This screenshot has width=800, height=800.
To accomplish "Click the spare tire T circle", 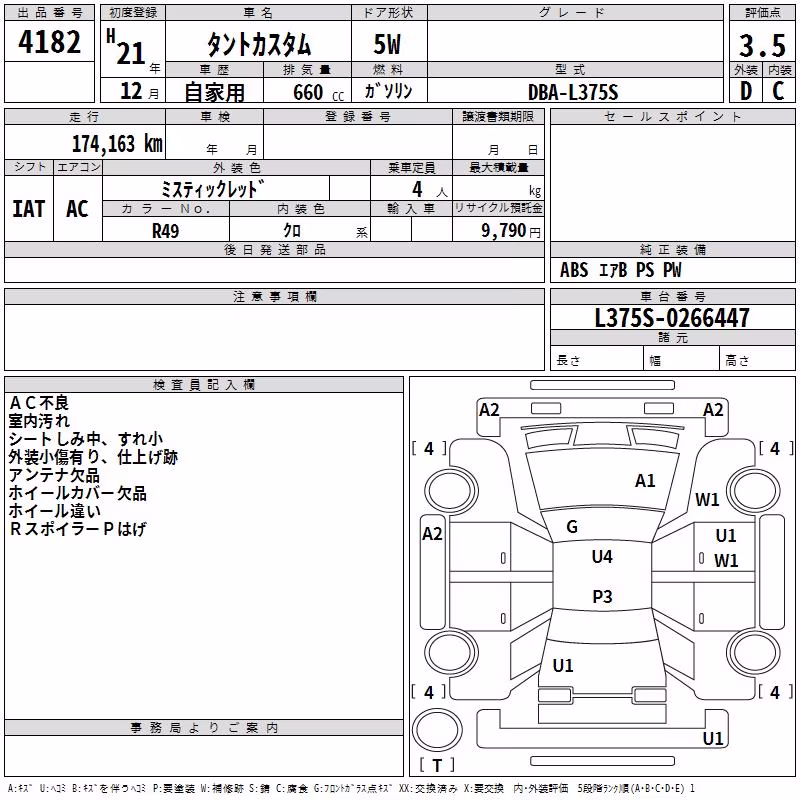I will [437, 730].
